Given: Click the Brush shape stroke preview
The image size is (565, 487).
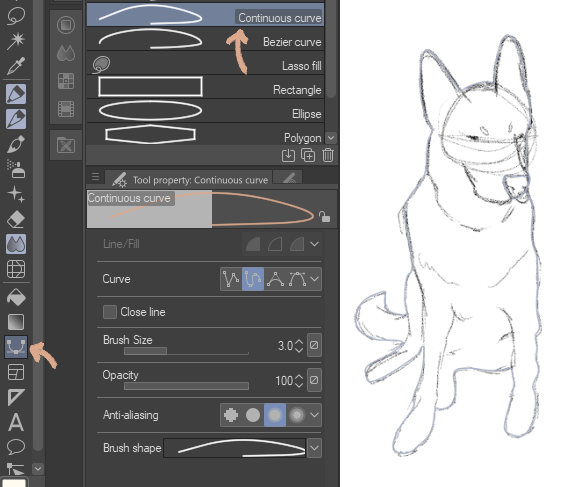Looking at the screenshot, I should click(235, 448).
